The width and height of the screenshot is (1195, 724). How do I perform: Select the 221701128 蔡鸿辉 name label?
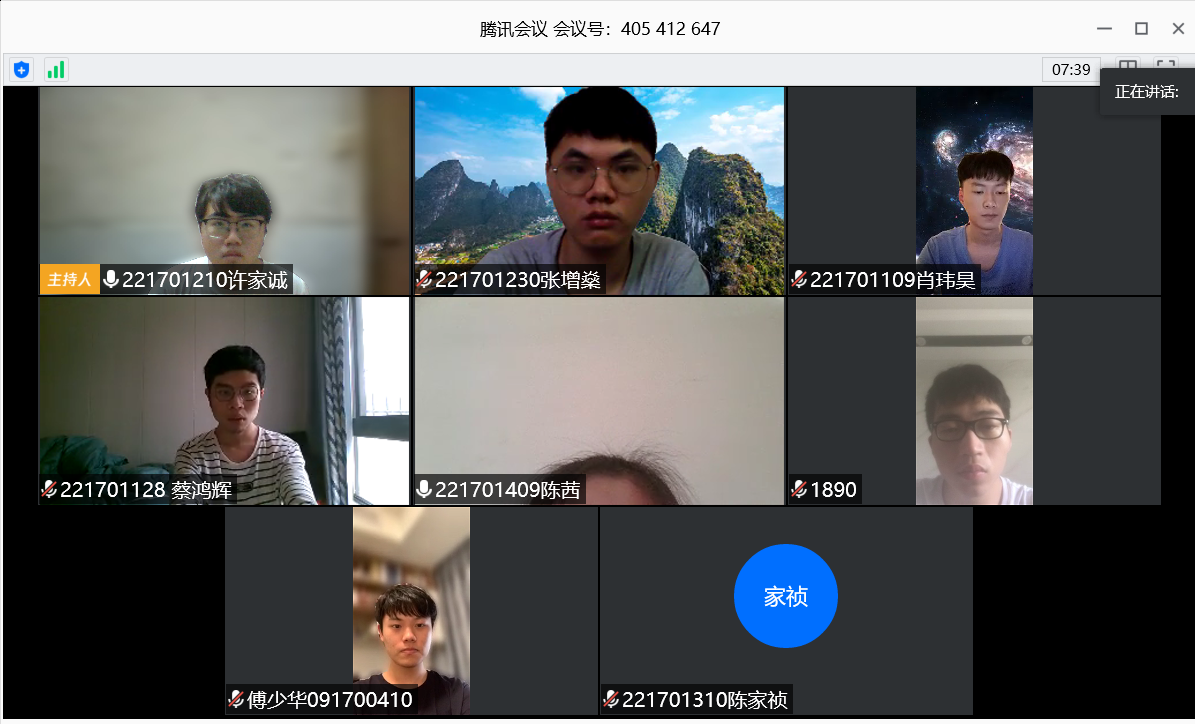(x=146, y=489)
